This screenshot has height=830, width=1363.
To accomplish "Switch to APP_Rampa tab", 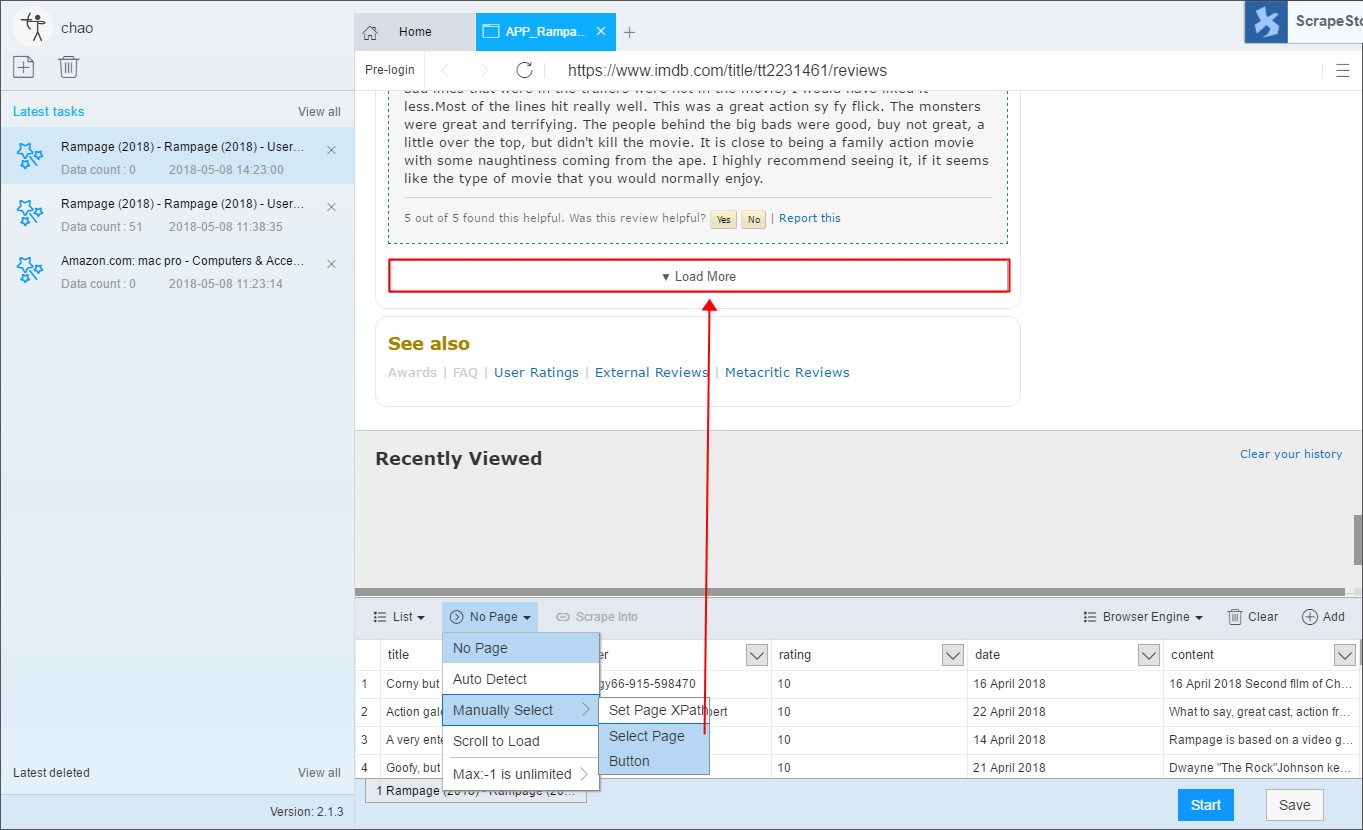I will 545,32.
